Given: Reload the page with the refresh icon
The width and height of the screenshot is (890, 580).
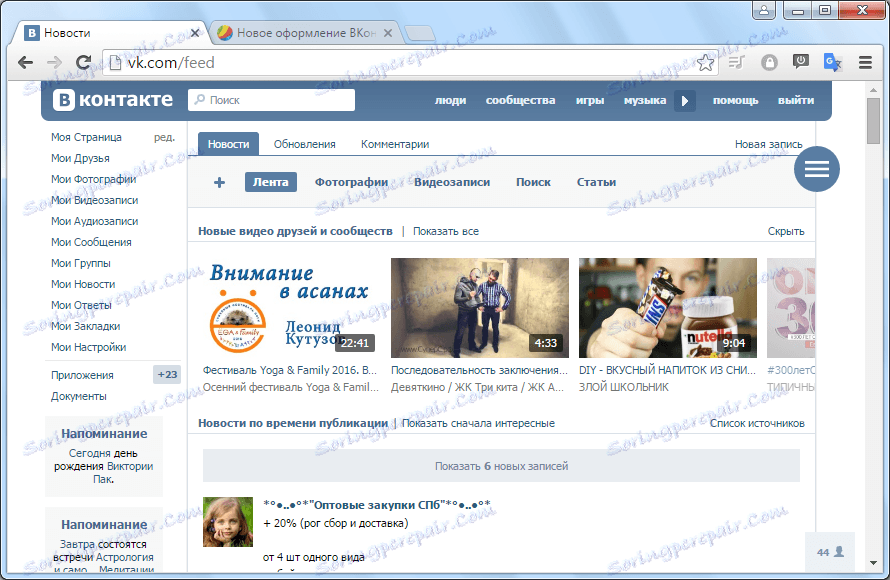Looking at the screenshot, I should pos(84,62).
